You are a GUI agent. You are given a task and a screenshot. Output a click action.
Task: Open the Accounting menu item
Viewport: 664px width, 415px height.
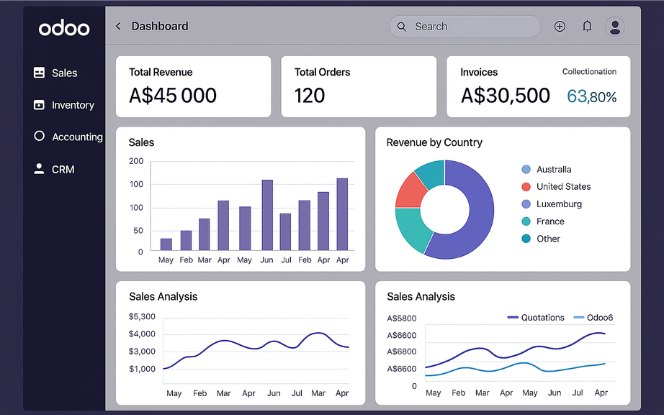tap(77, 137)
